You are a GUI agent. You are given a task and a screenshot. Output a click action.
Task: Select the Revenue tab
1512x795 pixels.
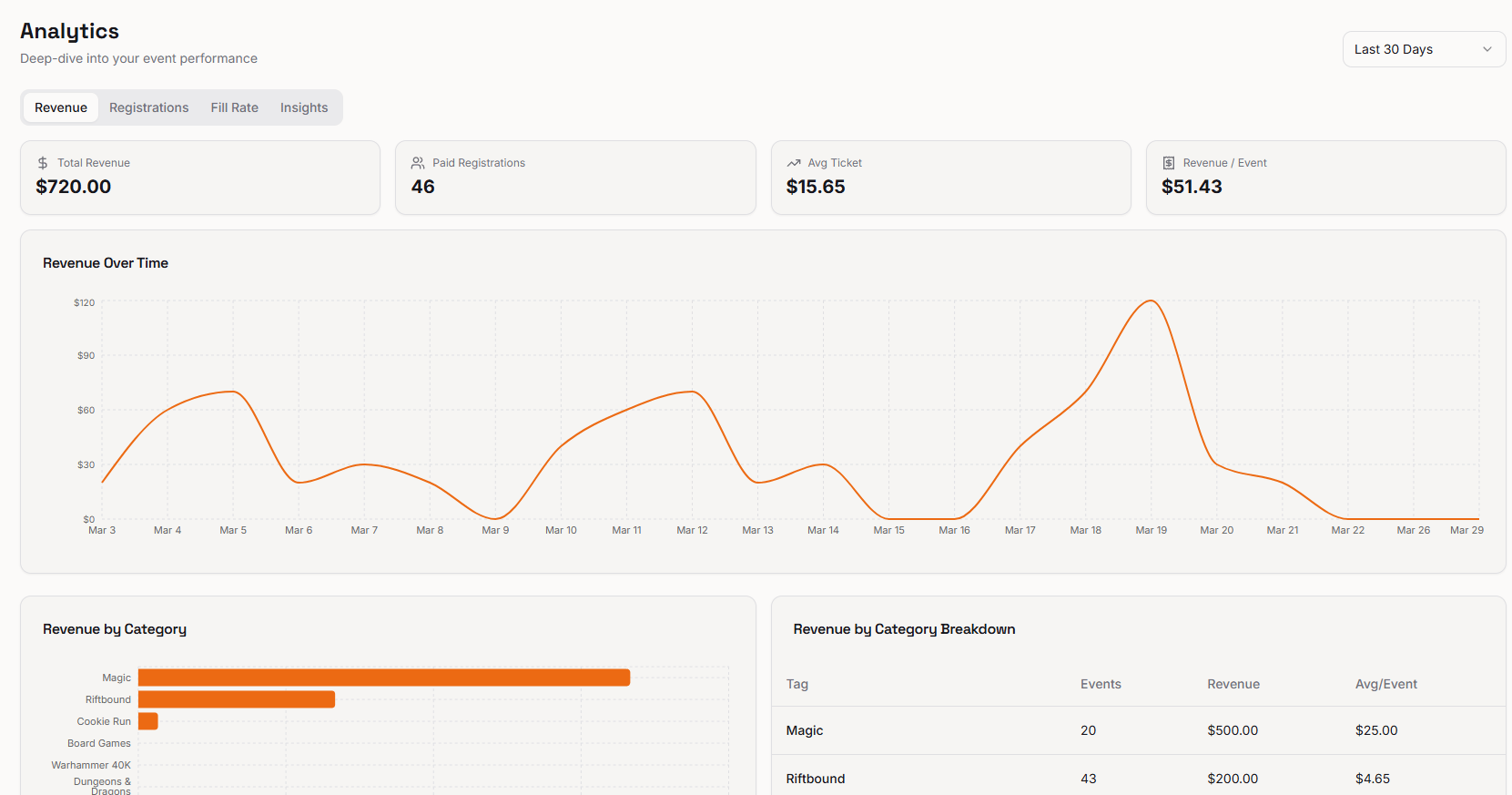tap(61, 107)
